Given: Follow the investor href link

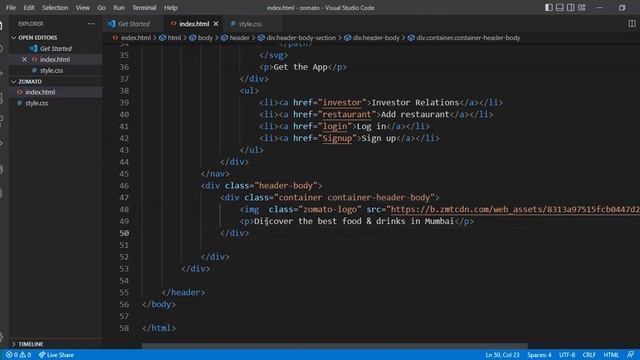Looking at the screenshot, I should [x=342, y=103].
